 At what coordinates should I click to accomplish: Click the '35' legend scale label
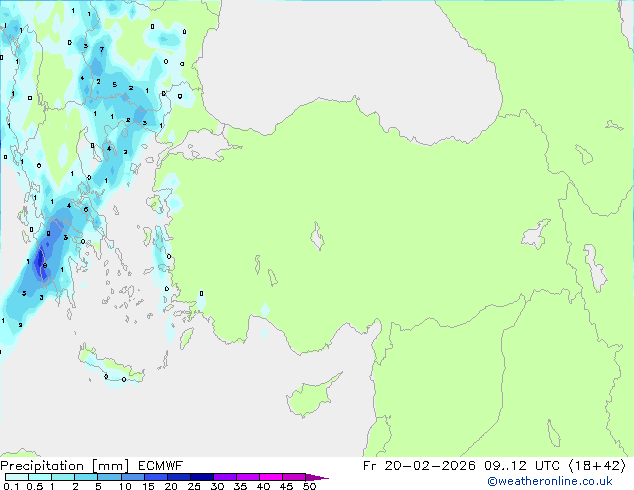tap(240, 486)
